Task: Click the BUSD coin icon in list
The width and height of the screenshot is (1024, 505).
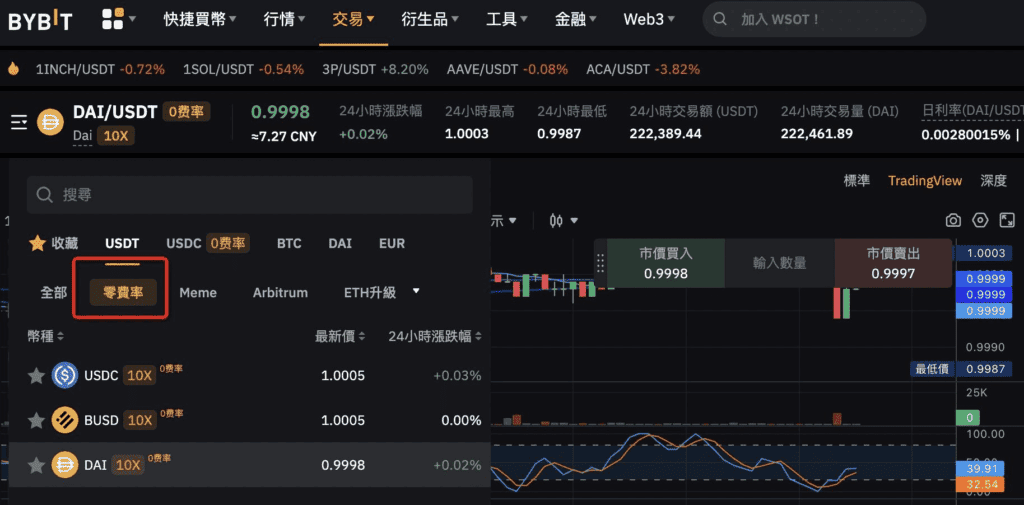Action: pos(65,421)
